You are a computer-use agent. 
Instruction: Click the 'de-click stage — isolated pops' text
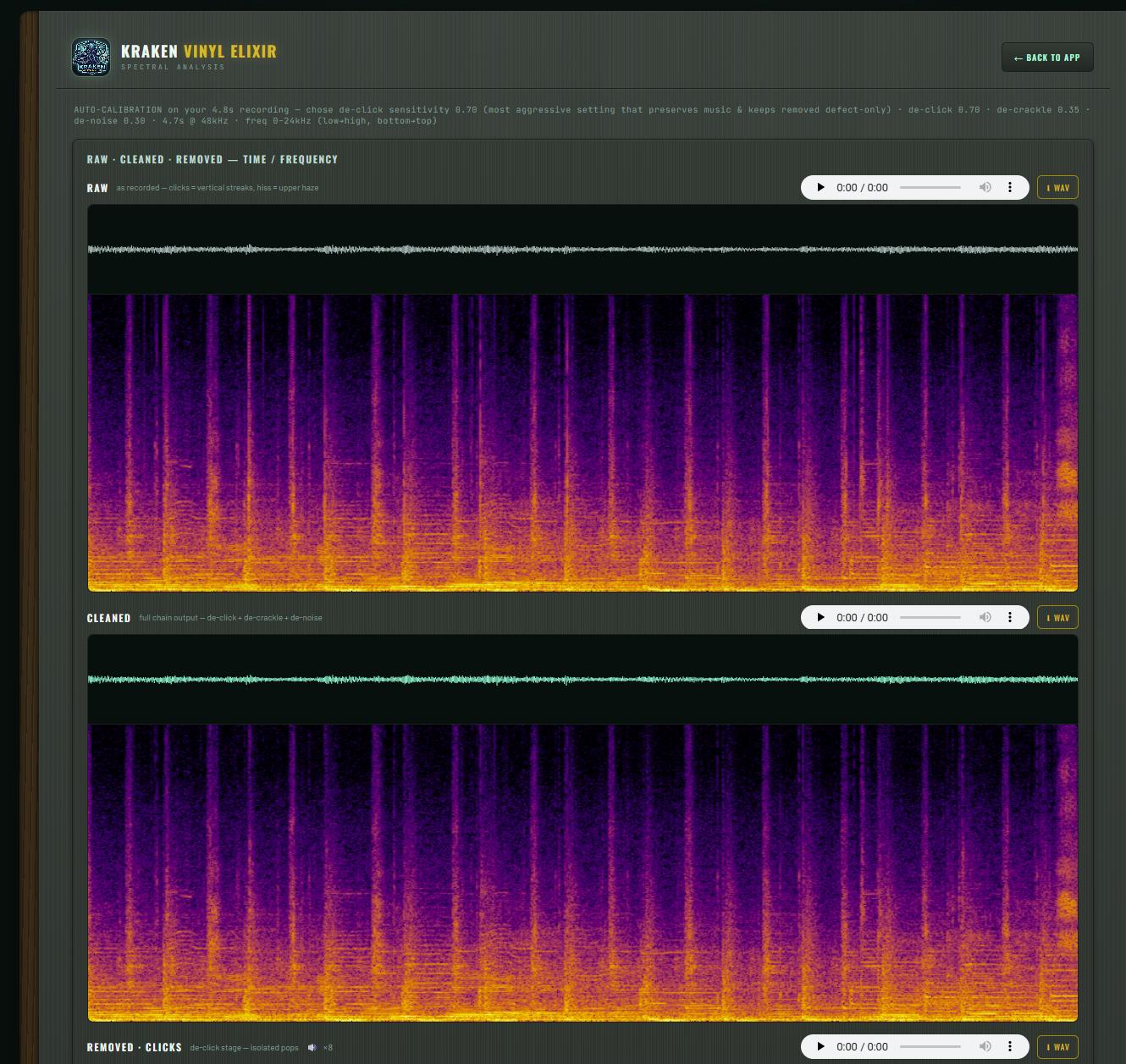244,1048
